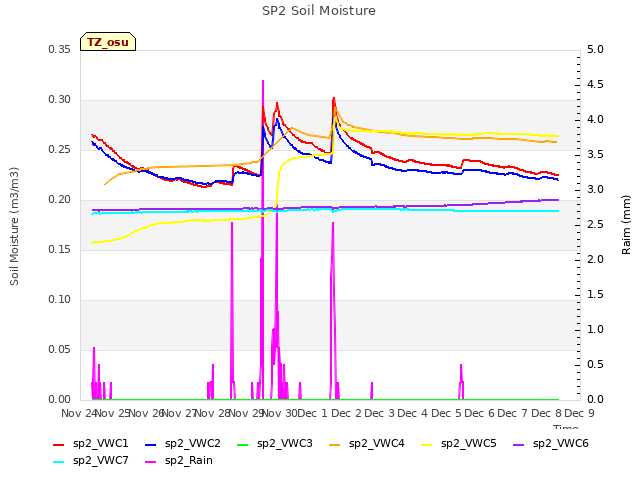Click the Dec 7 date tick label
The image size is (640, 480).
click(x=513, y=413)
